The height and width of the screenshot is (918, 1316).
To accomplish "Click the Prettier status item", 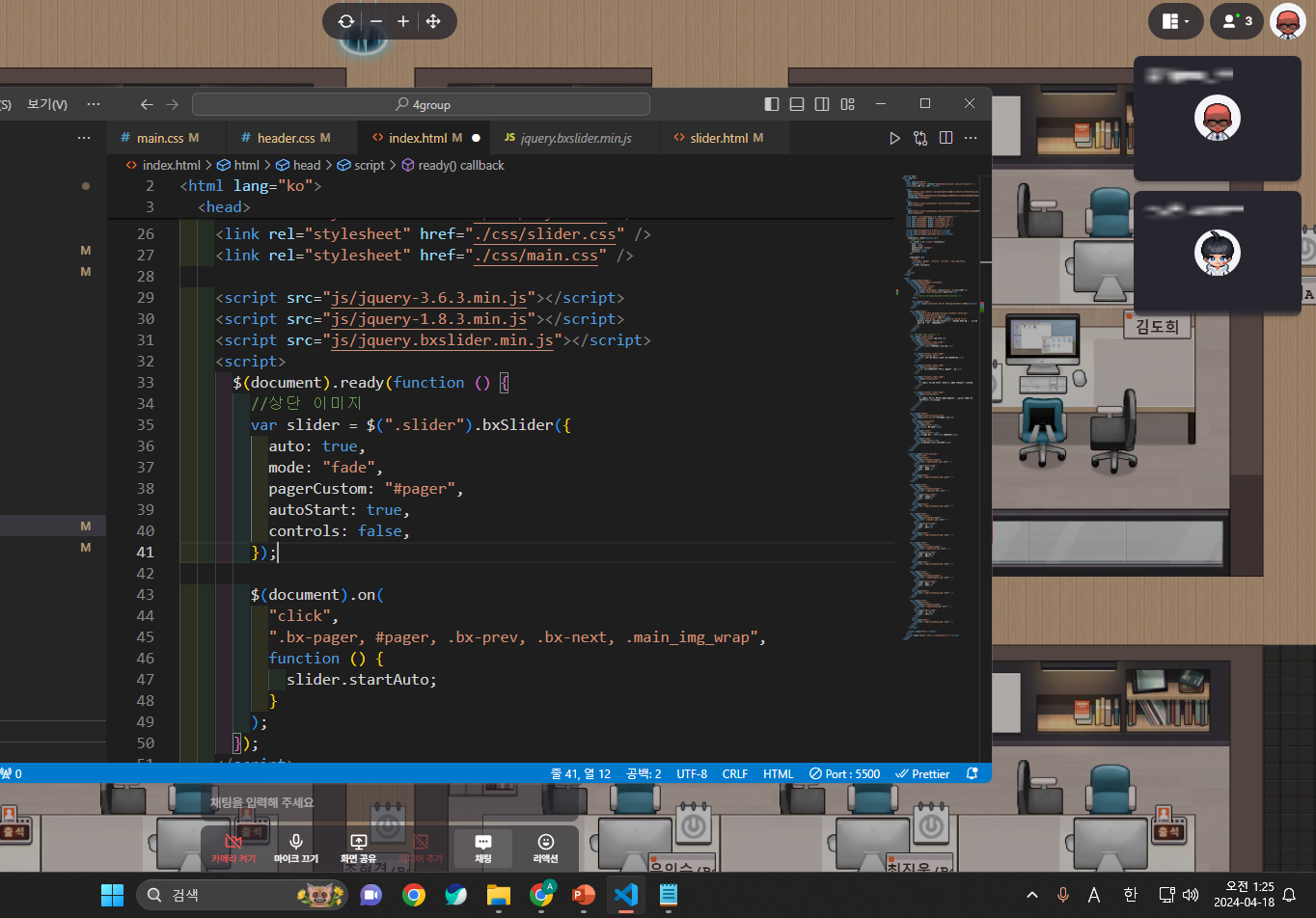I will pos(923,773).
